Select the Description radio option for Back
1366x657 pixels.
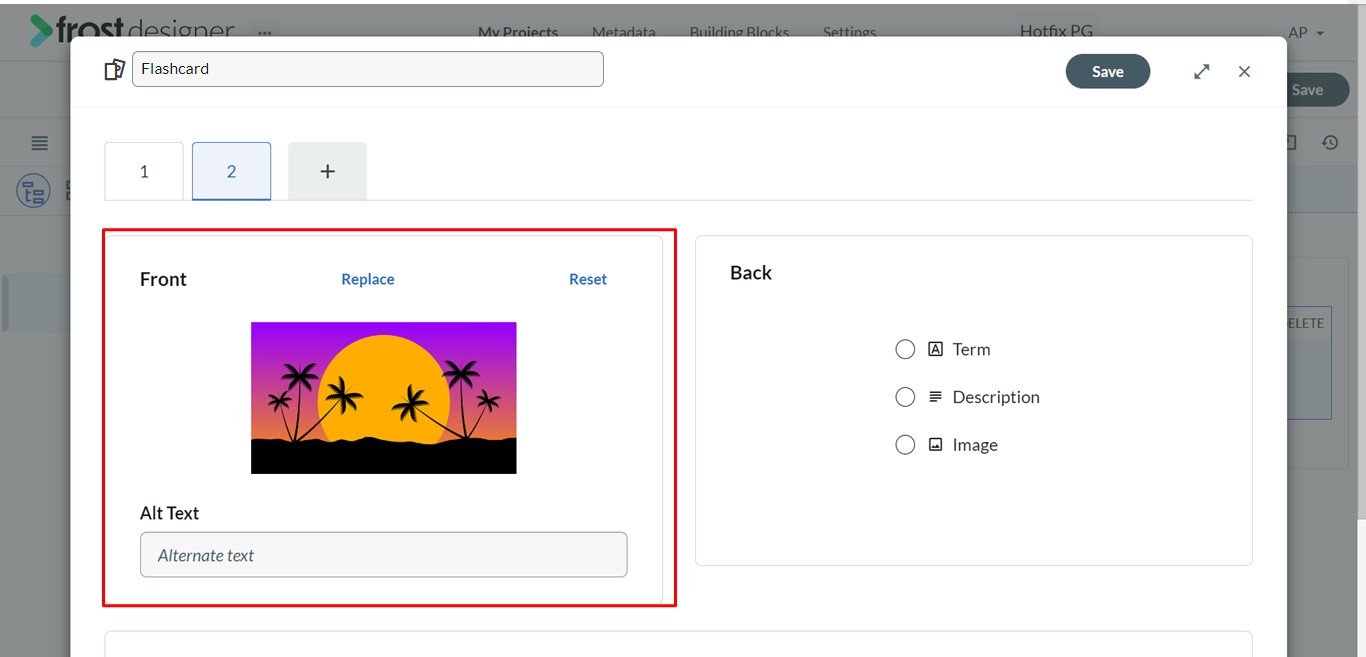click(x=905, y=397)
